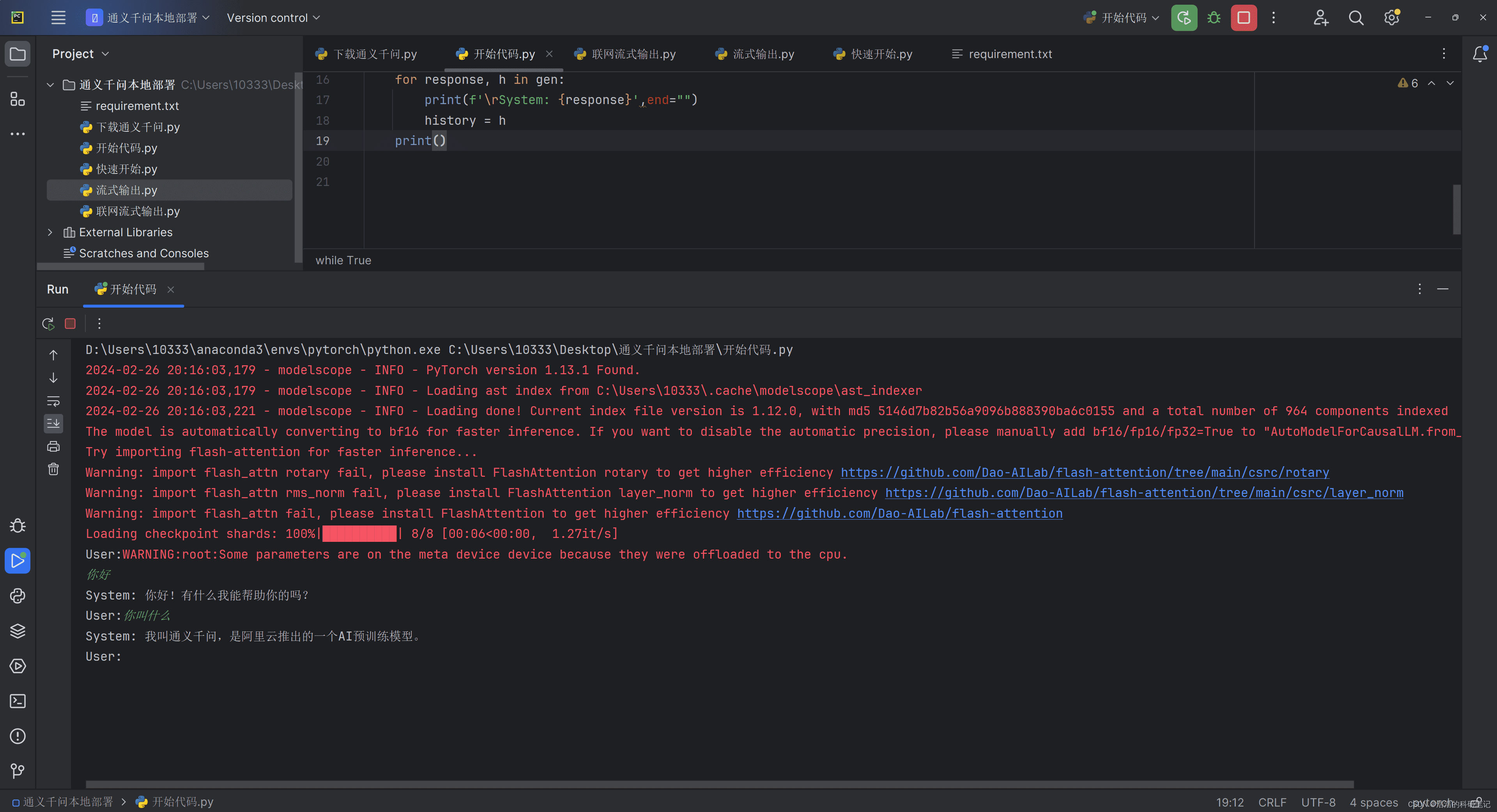Click the 4 spaces indent setting

1374,803
